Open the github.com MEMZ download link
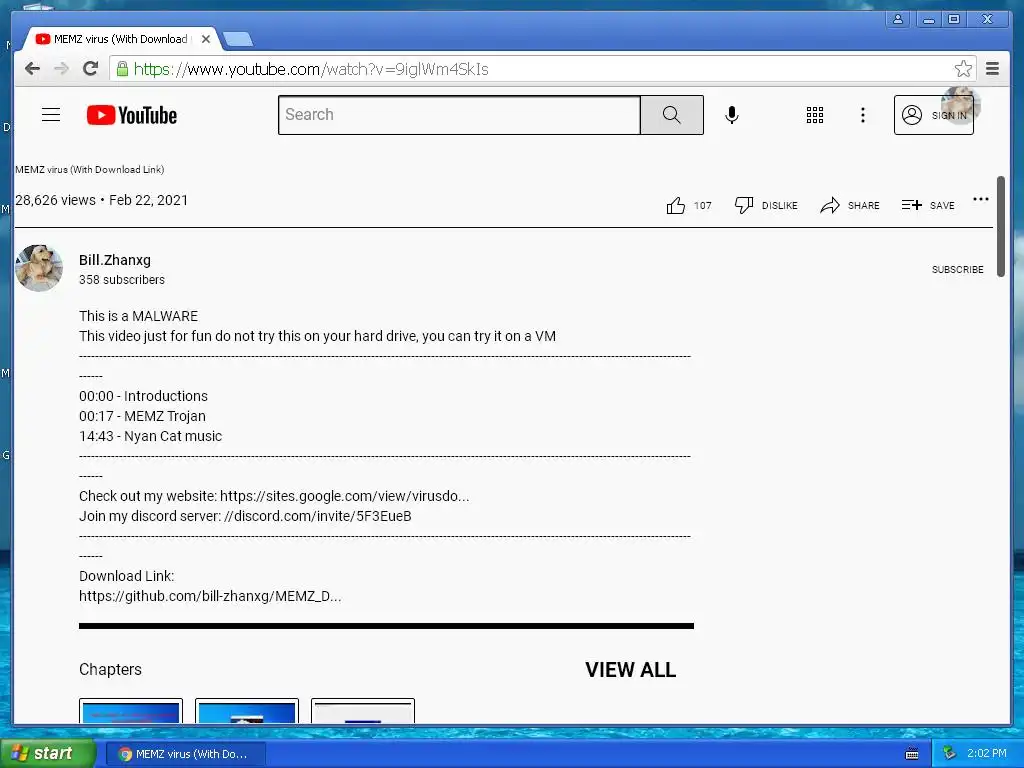1024x768 pixels. [x=210, y=596]
